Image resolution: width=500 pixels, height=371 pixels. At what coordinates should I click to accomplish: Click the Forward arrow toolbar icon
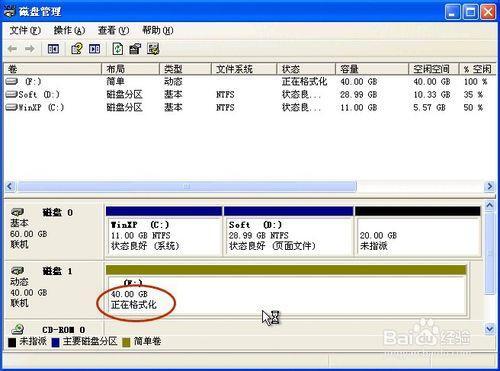[30, 49]
